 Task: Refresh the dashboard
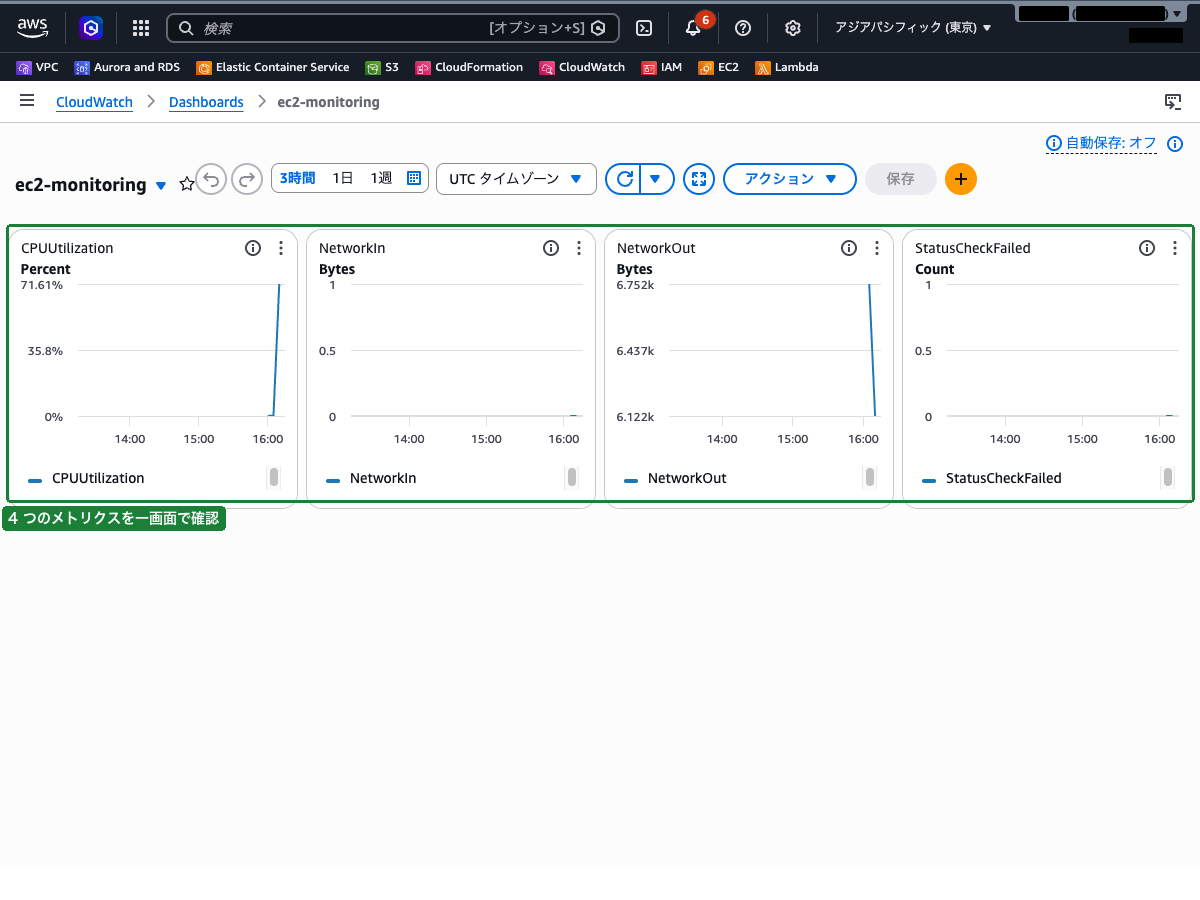[x=625, y=179]
